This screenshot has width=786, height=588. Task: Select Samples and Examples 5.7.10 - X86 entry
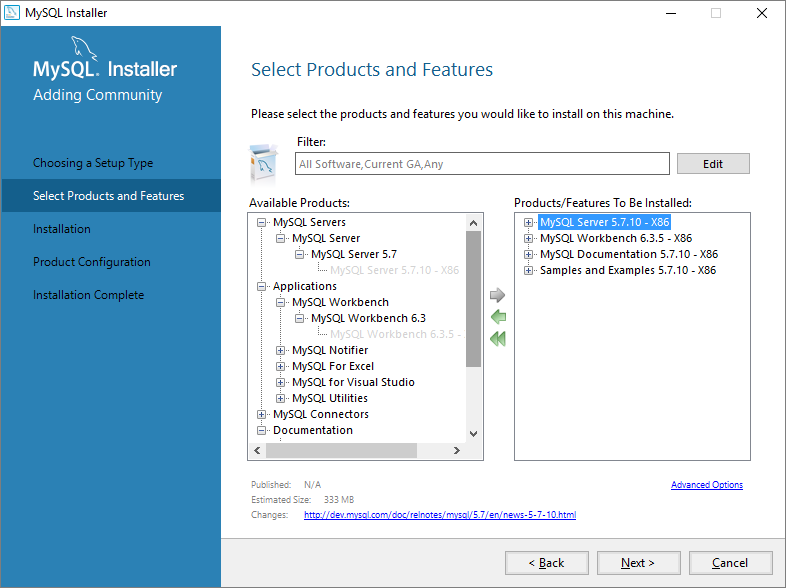click(x=628, y=270)
